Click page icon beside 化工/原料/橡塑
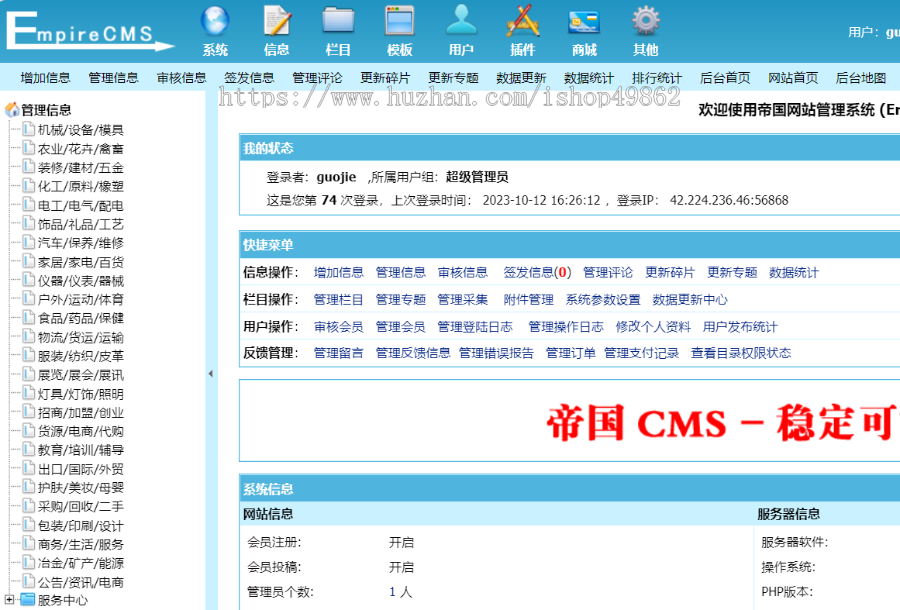Image resolution: width=900 pixels, height=610 pixels. pos(29,185)
